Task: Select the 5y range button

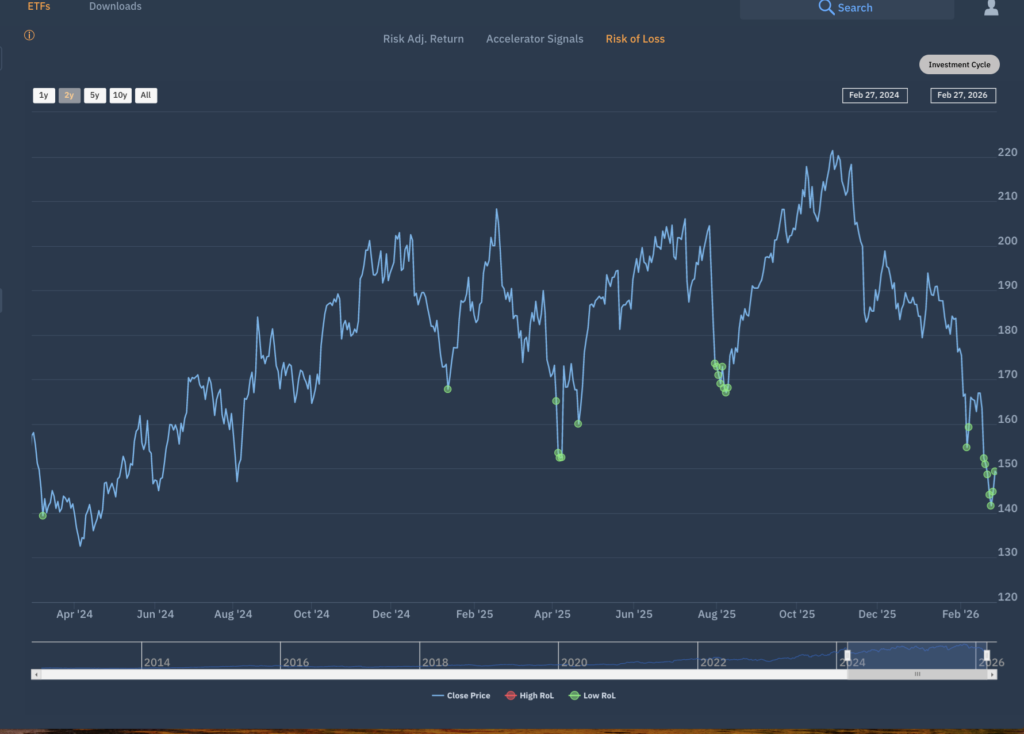Action: tap(94, 96)
